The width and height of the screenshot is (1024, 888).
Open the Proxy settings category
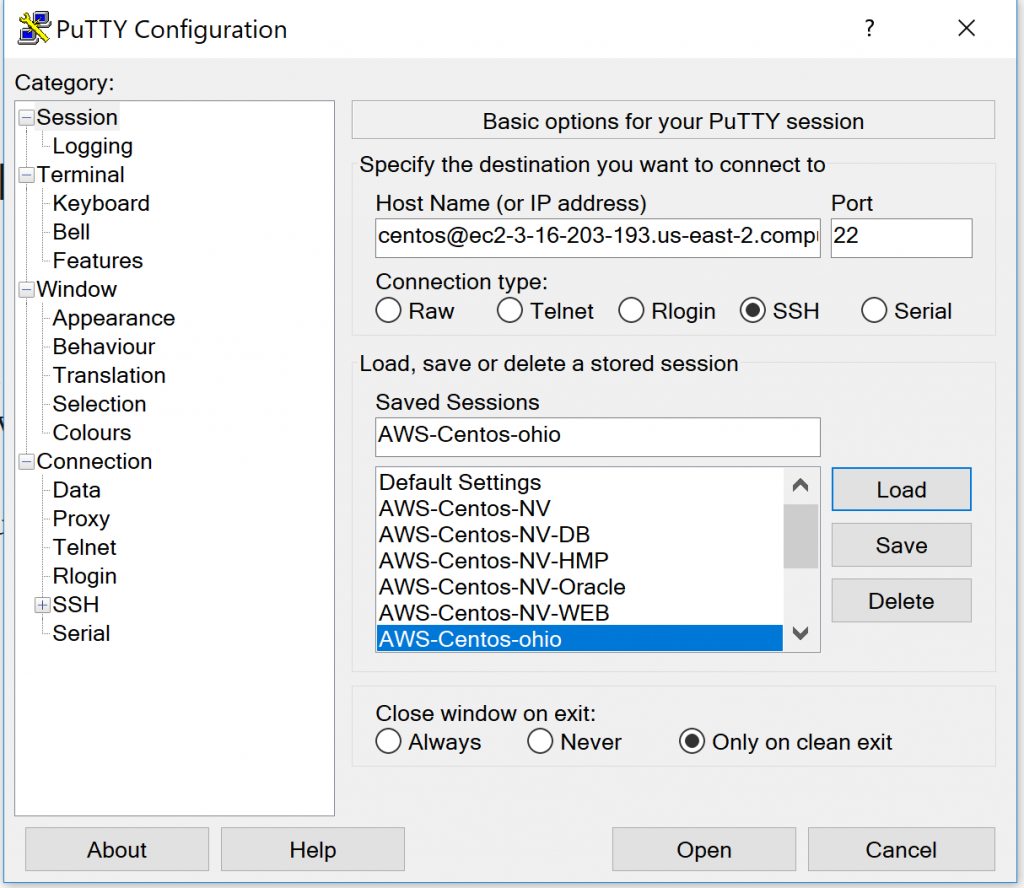(81, 519)
